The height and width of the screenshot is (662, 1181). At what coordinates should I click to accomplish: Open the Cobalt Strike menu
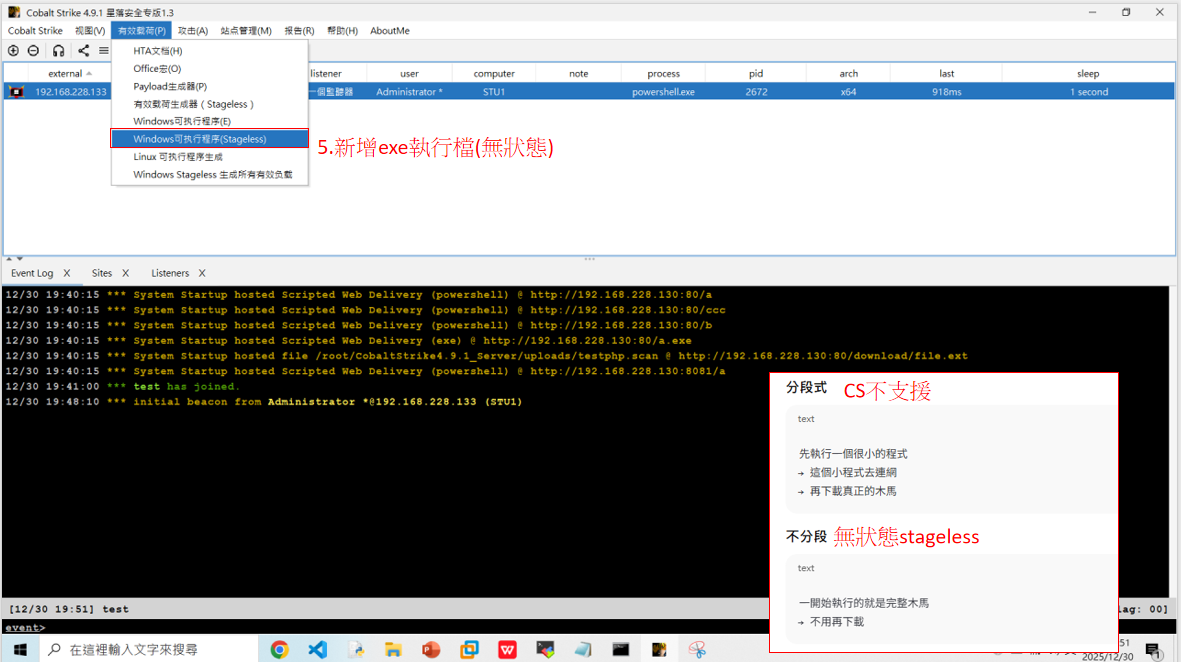(x=35, y=31)
